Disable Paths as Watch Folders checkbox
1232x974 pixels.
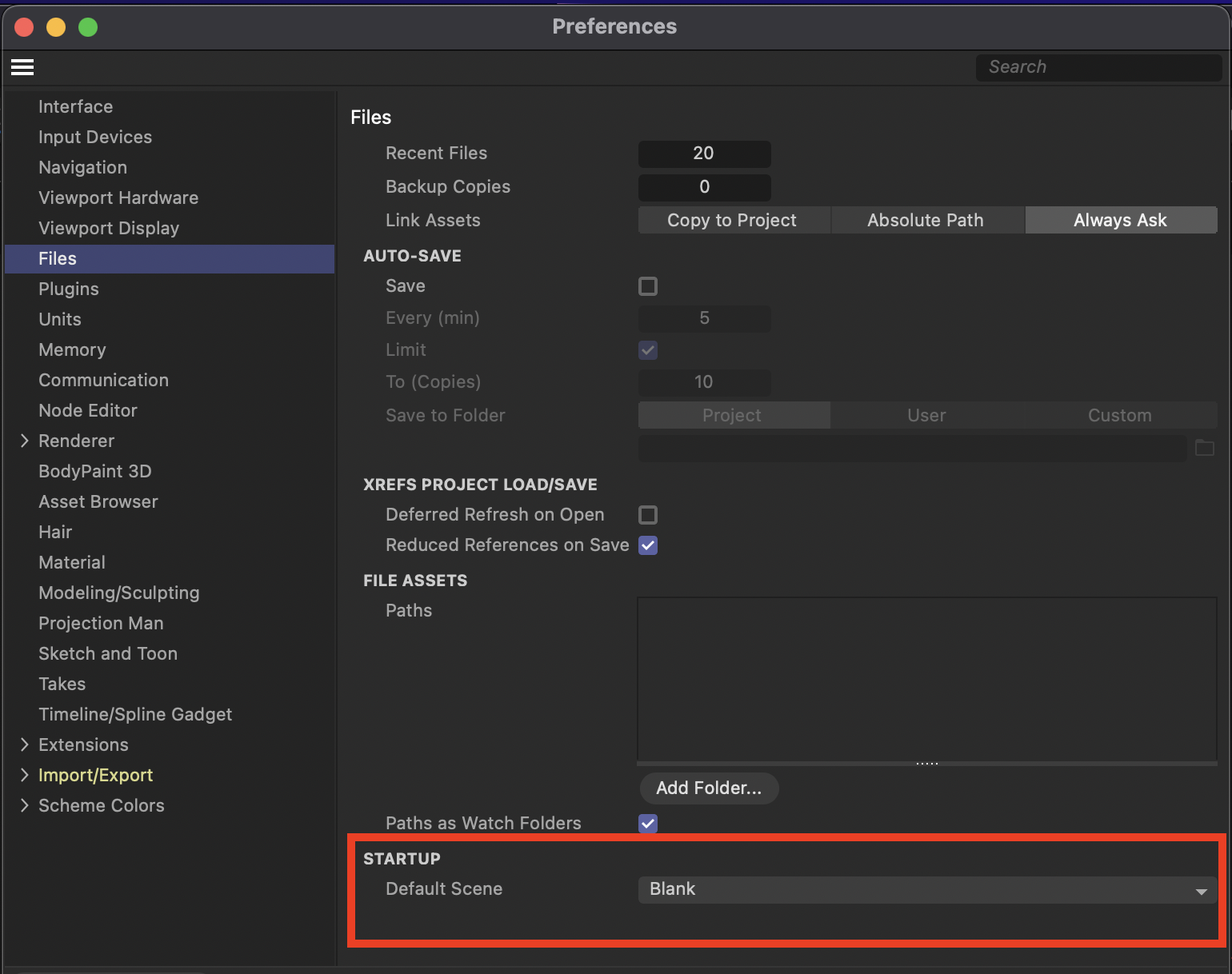(x=648, y=824)
